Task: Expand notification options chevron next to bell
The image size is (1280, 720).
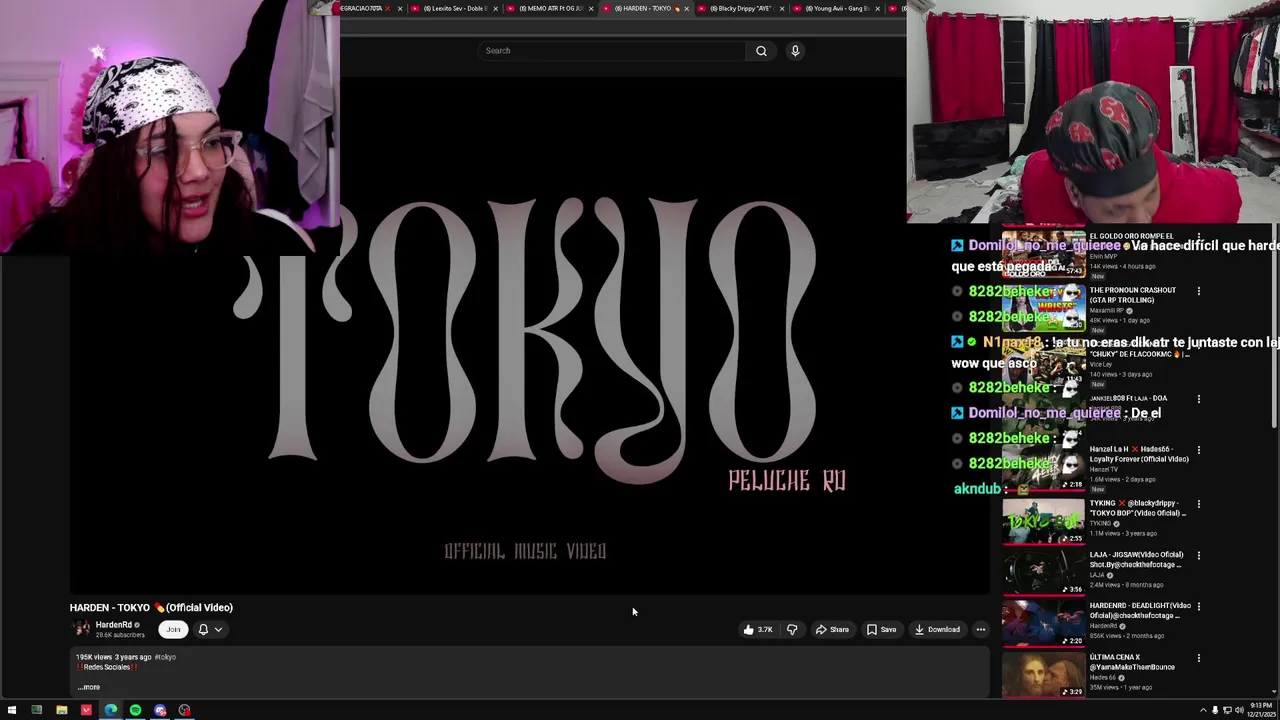Action: [x=218, y=630]
